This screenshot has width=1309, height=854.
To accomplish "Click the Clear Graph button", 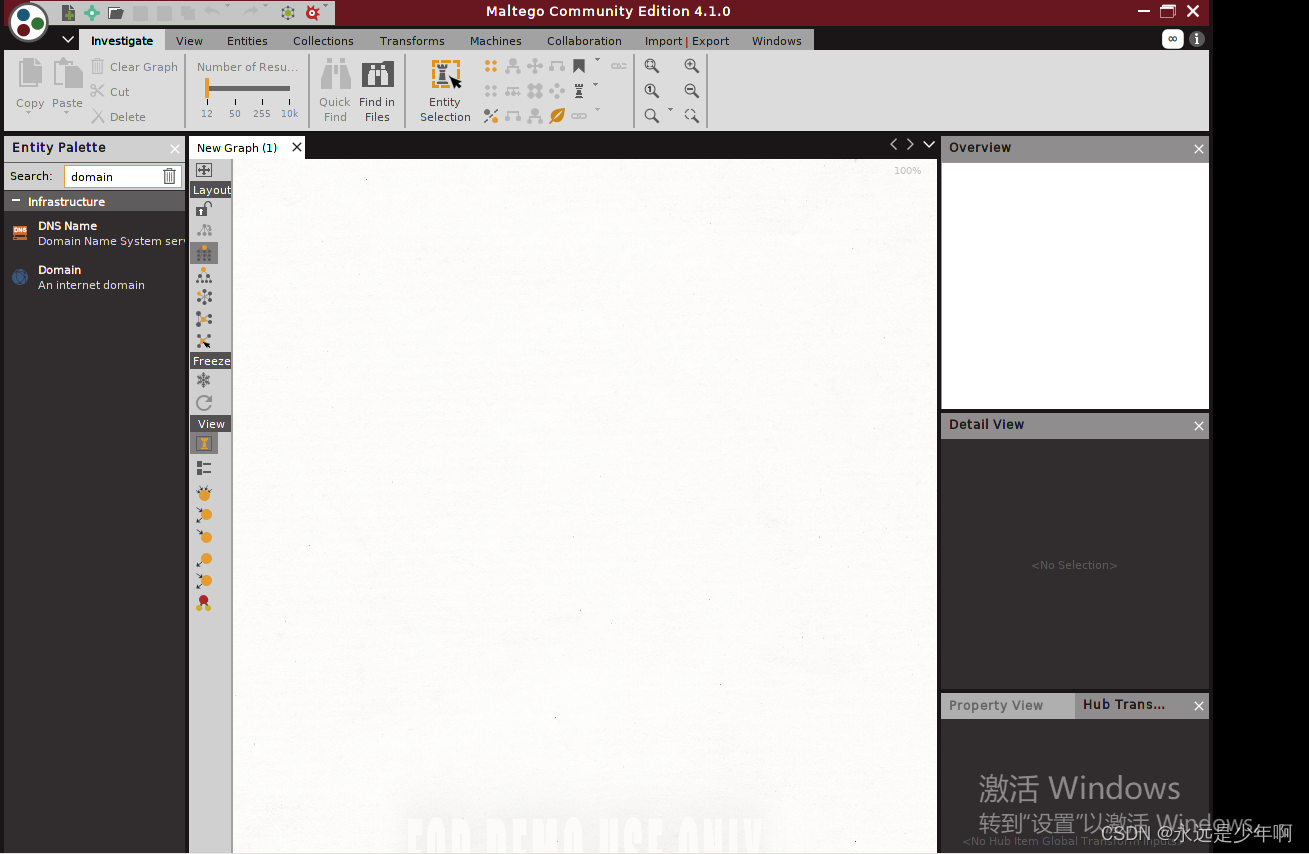I will 134,67.
